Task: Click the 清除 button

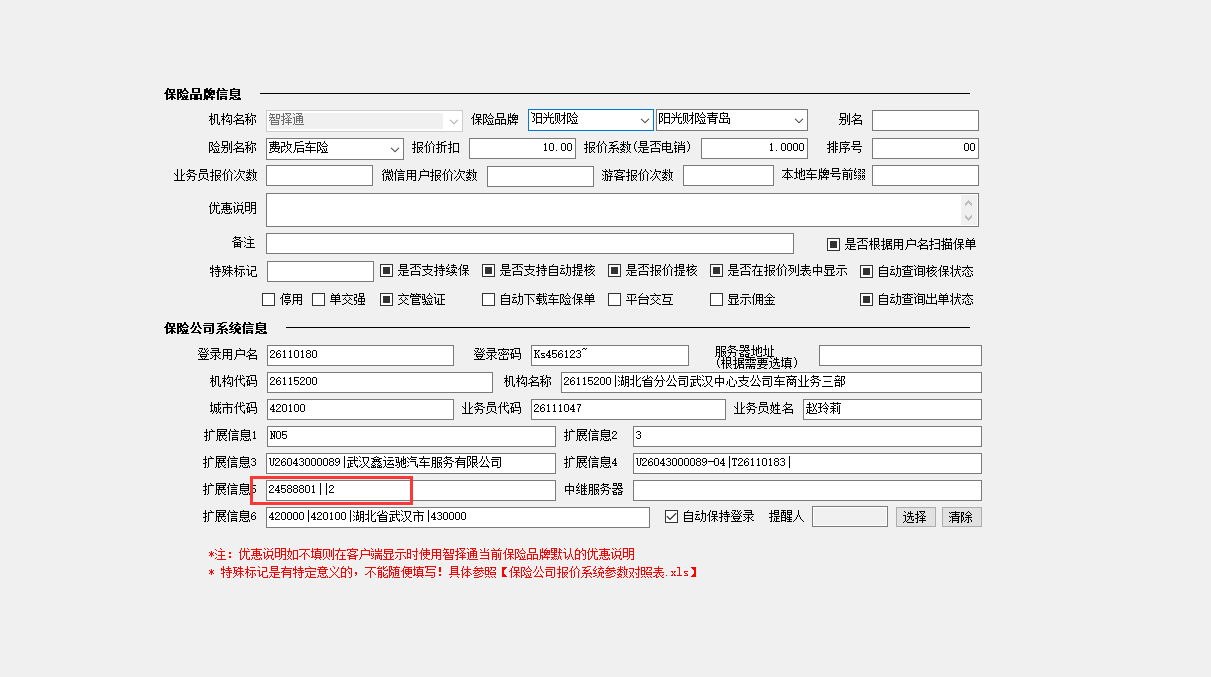Action: (x=961, y=517)
